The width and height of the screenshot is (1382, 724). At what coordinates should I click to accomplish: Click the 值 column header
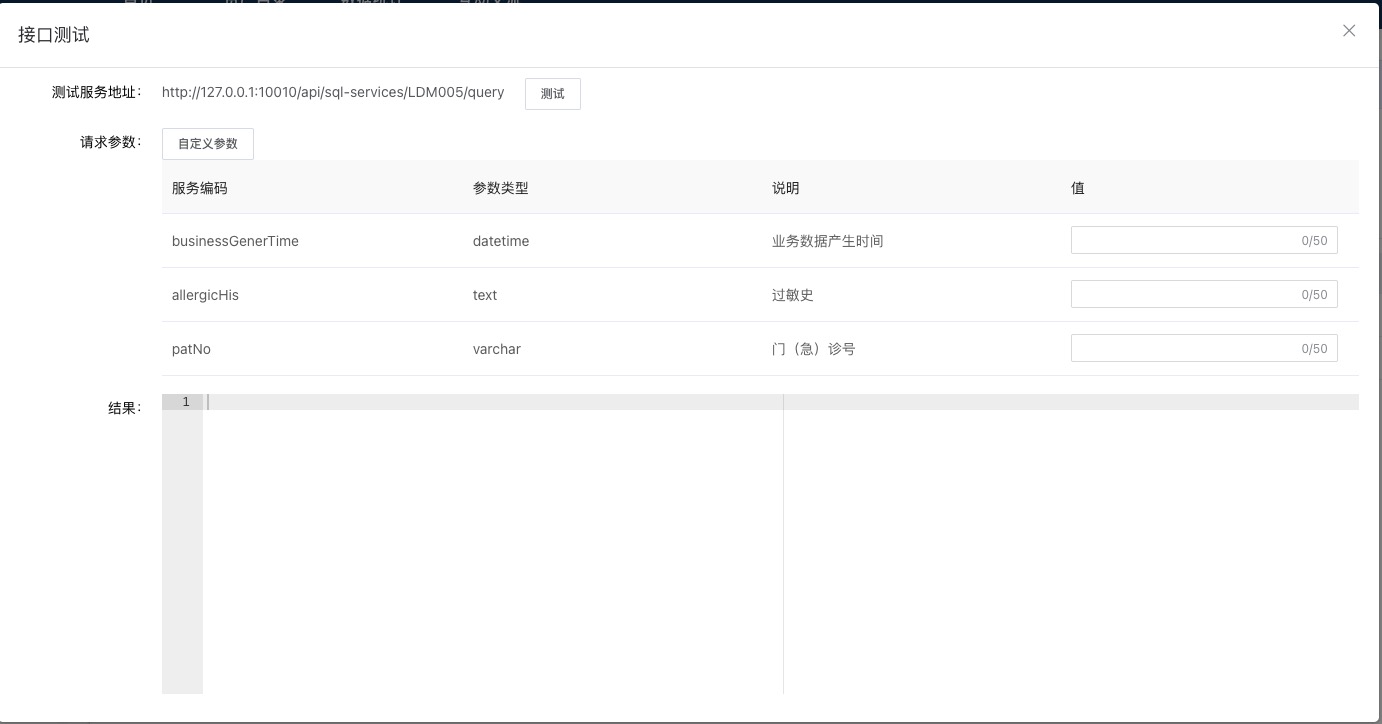point(1077,187)
